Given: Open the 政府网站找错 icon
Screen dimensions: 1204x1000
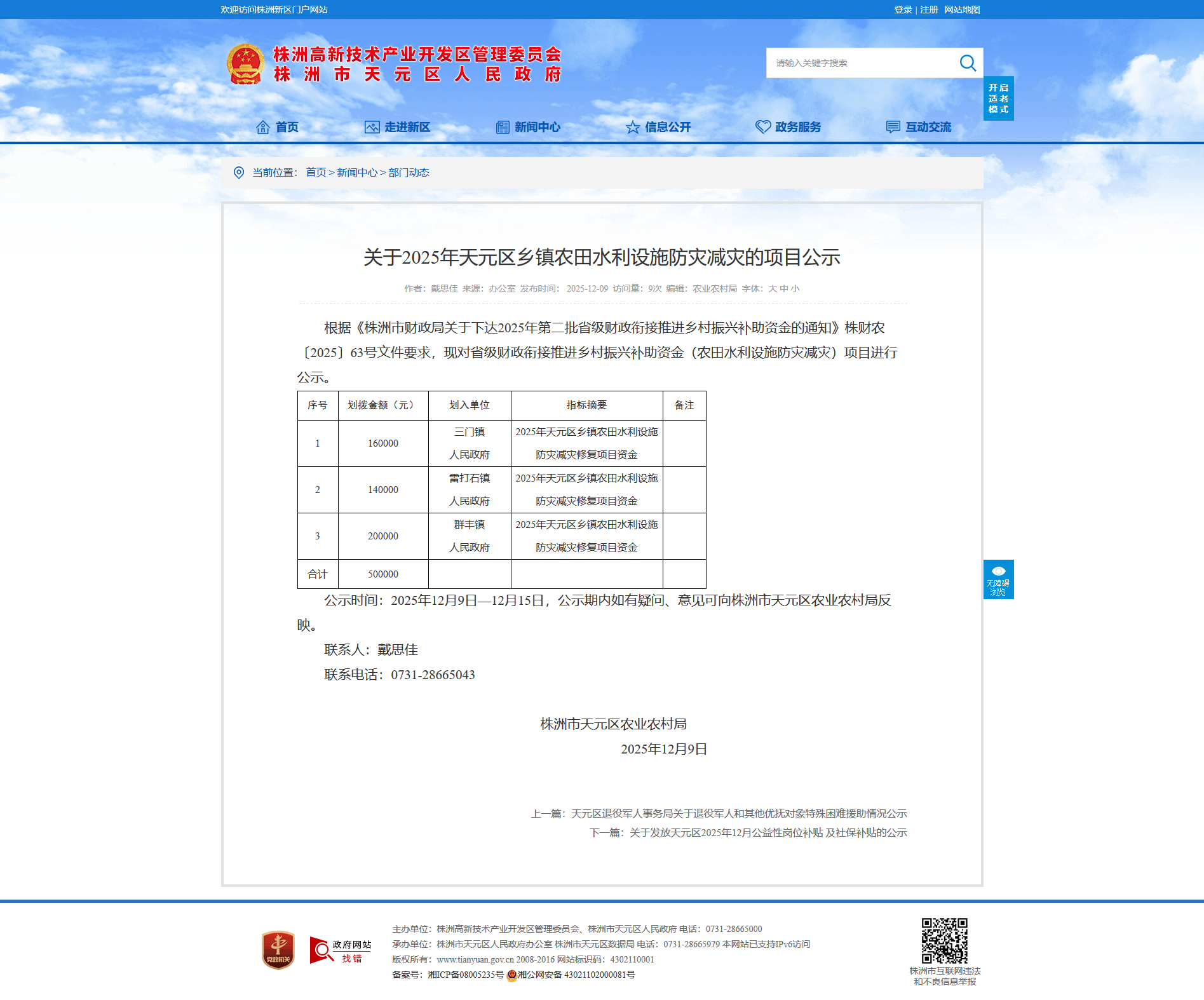Looking at the screenshot, I should [x=341, y=950].
